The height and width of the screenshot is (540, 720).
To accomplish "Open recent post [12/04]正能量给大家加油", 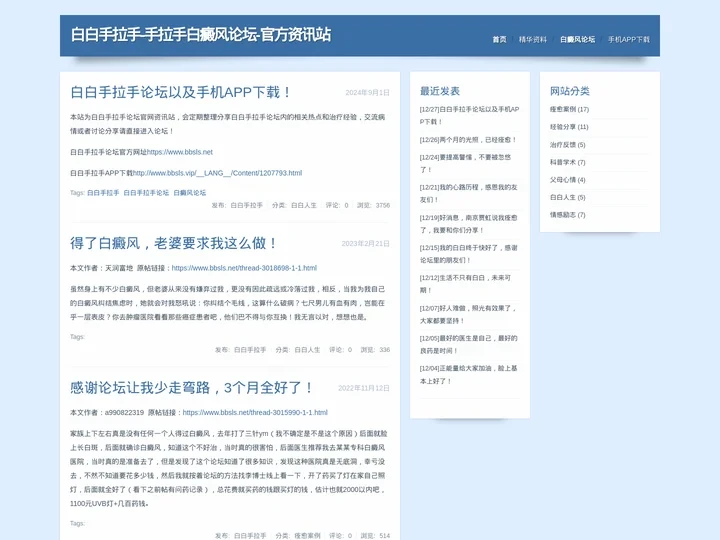I will click(468, 375).
